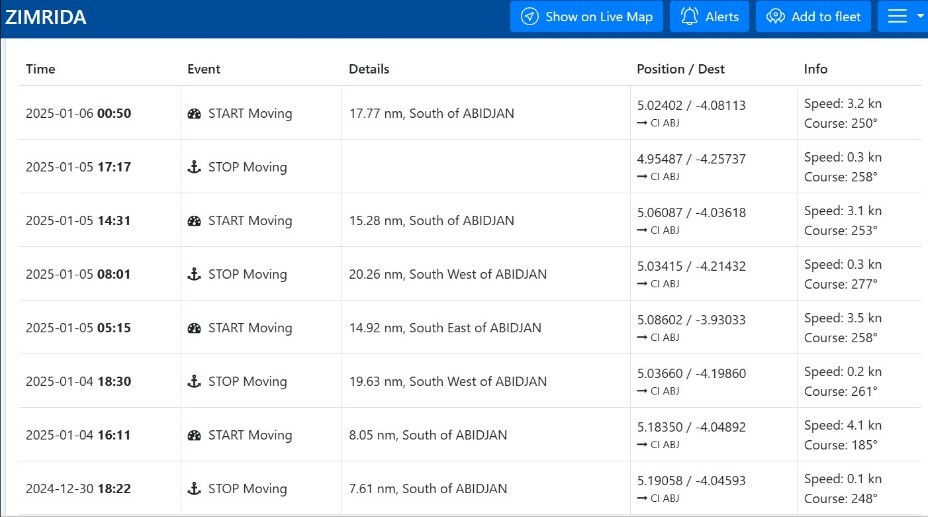Select the time 2025-01-05 14:31
This screenshot has height=517, width=928.
point(78,221)
